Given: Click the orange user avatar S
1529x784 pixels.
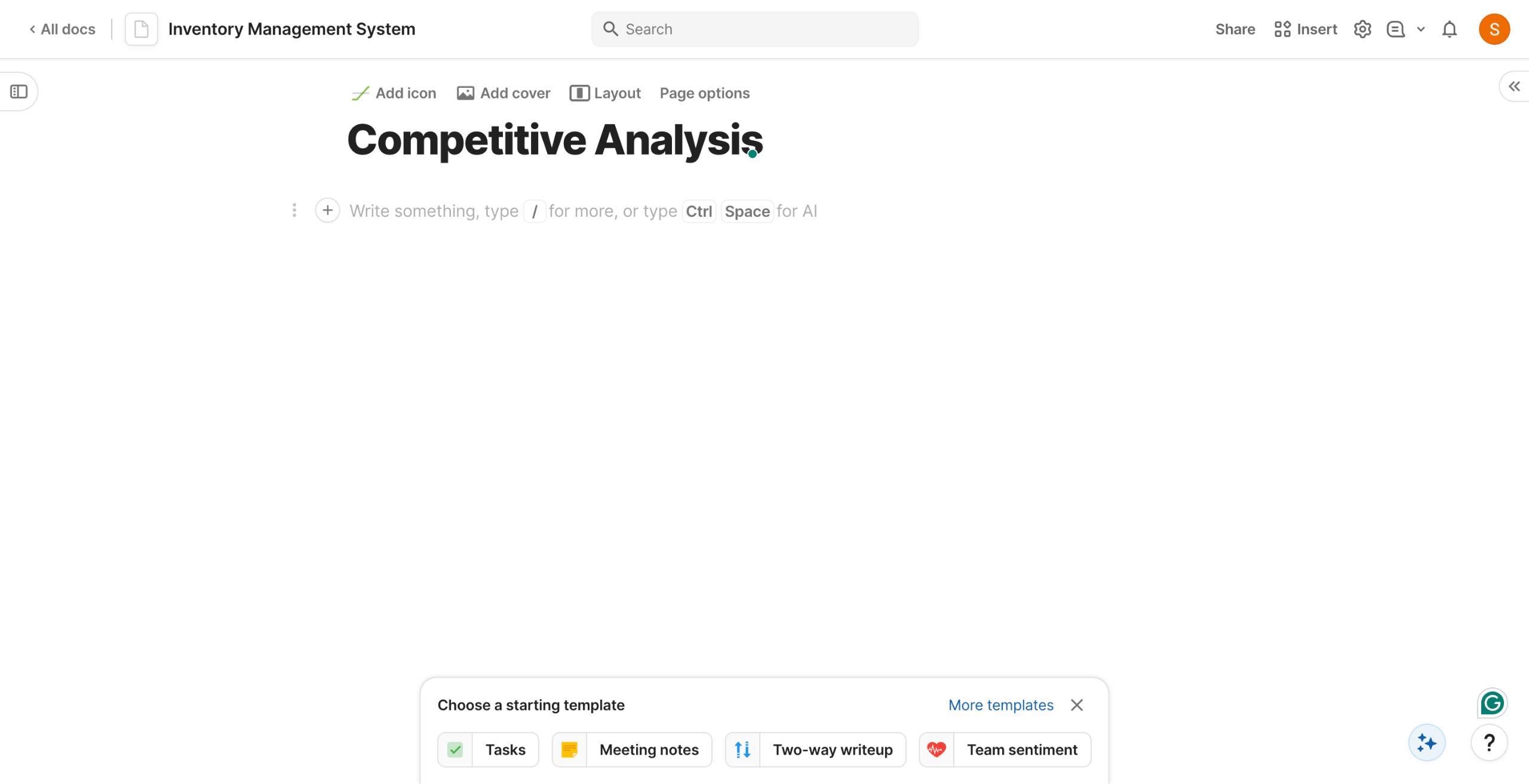Looking at the screenshot, I should click(1494, 29).
